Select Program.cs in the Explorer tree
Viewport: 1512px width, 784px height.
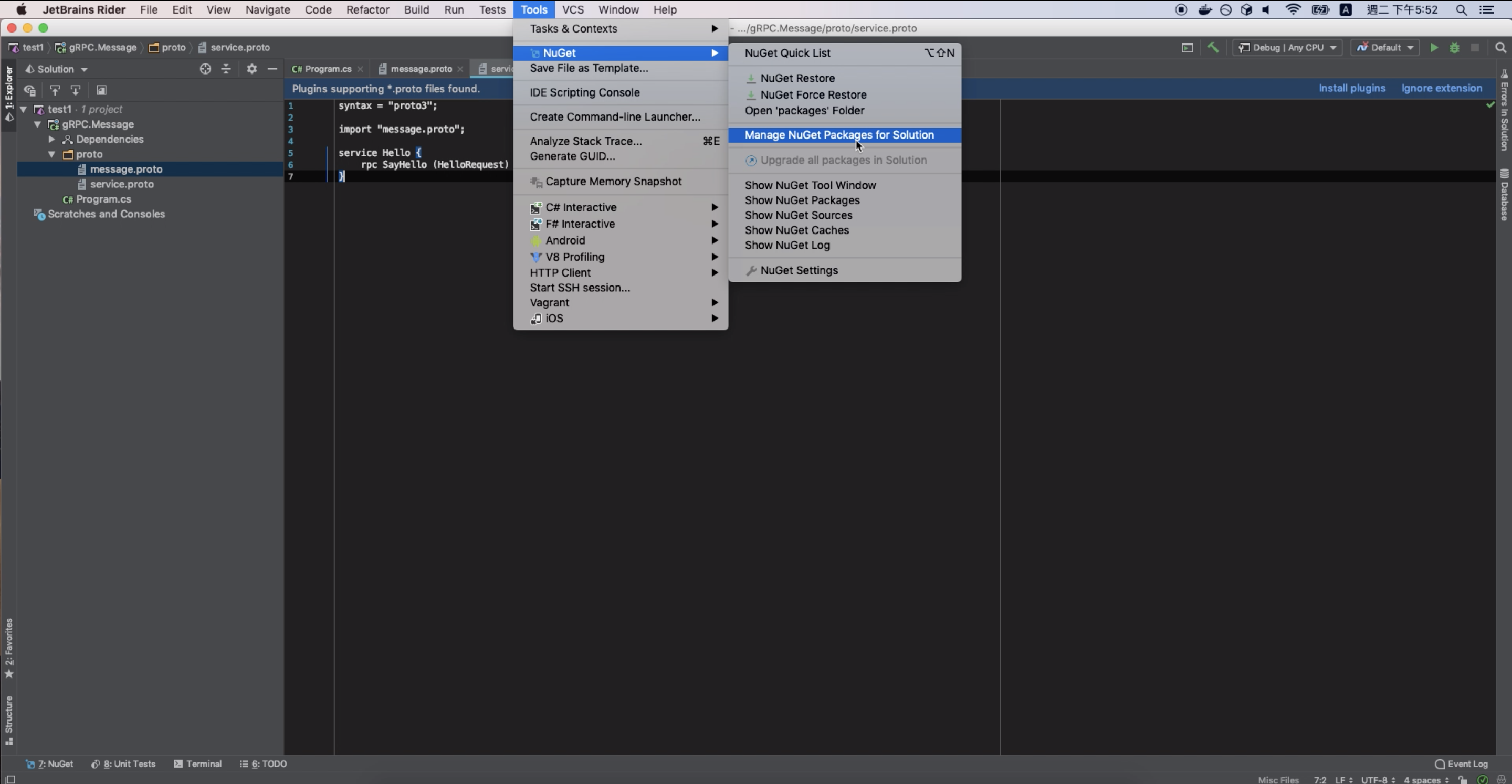[x=98, y=199]
